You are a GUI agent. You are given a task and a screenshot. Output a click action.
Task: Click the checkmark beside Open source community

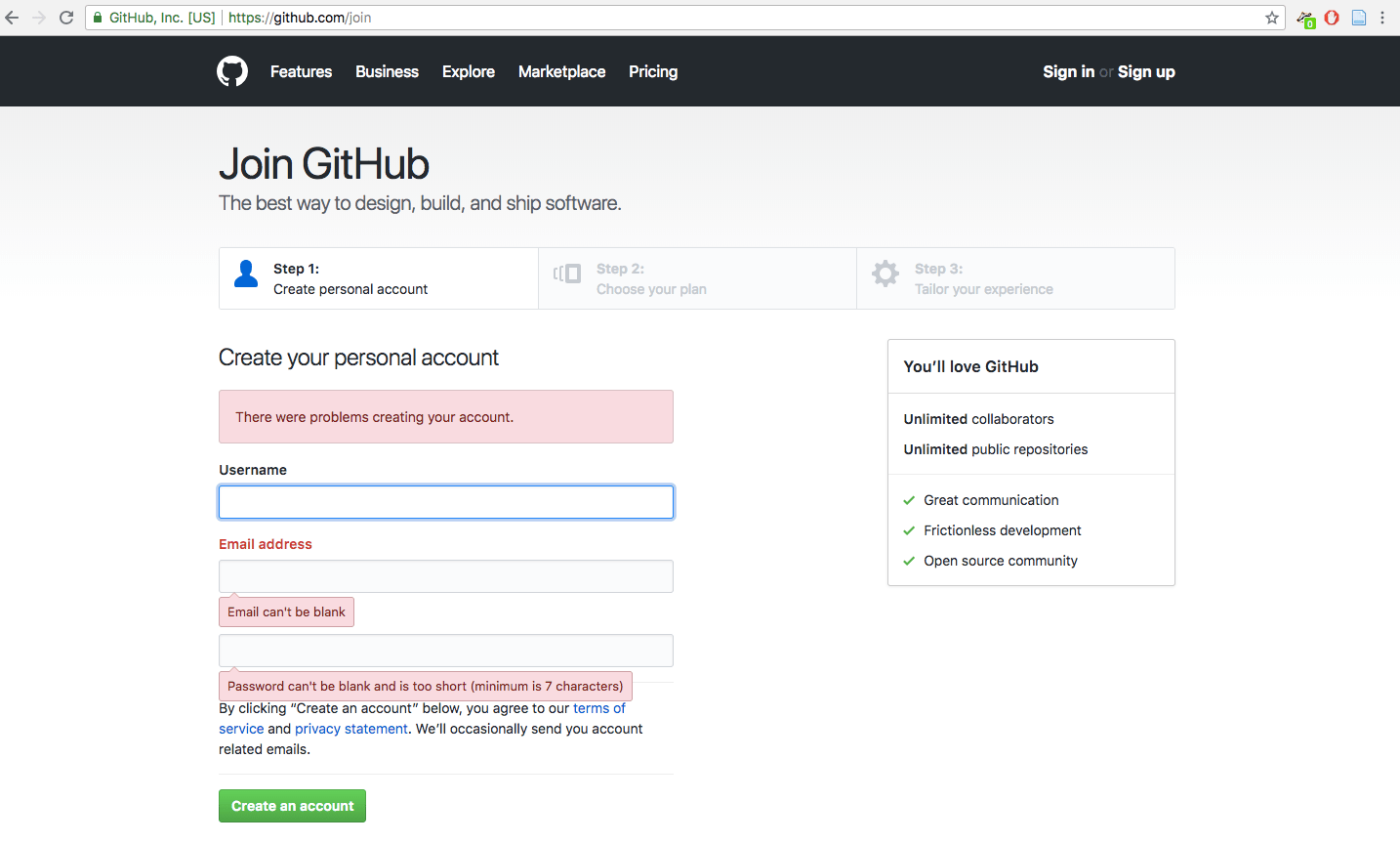[x=909, y=562]
